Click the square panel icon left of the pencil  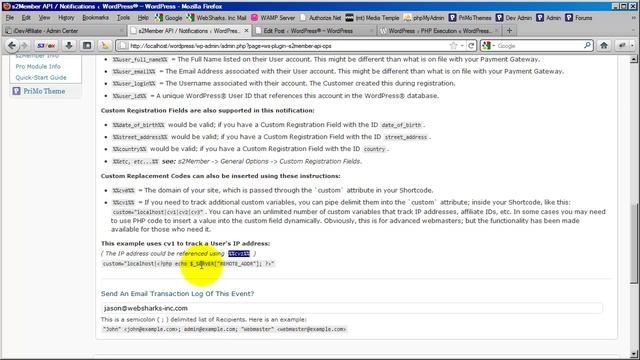(x=87, y=46)
